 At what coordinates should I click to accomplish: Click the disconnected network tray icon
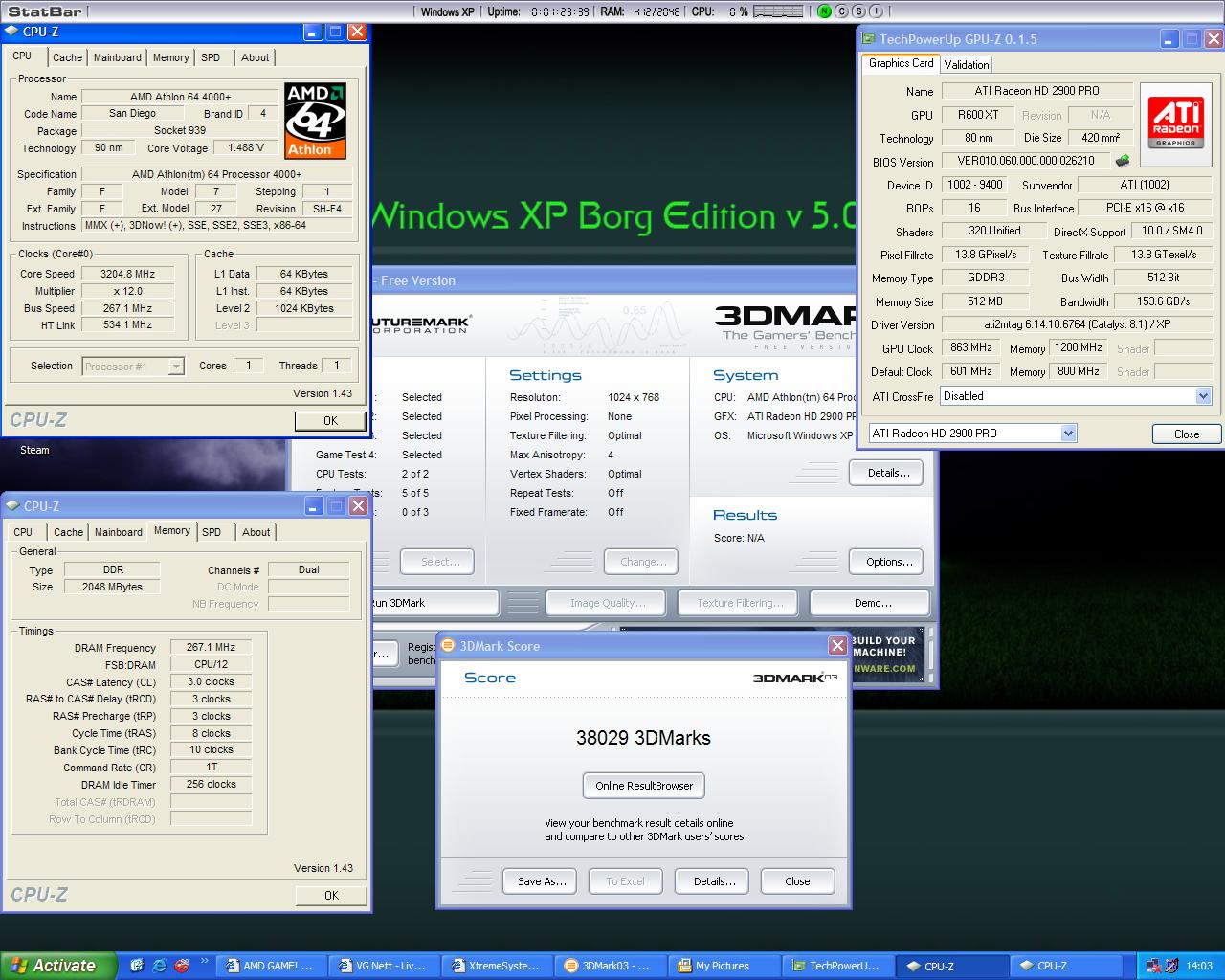1154,966
